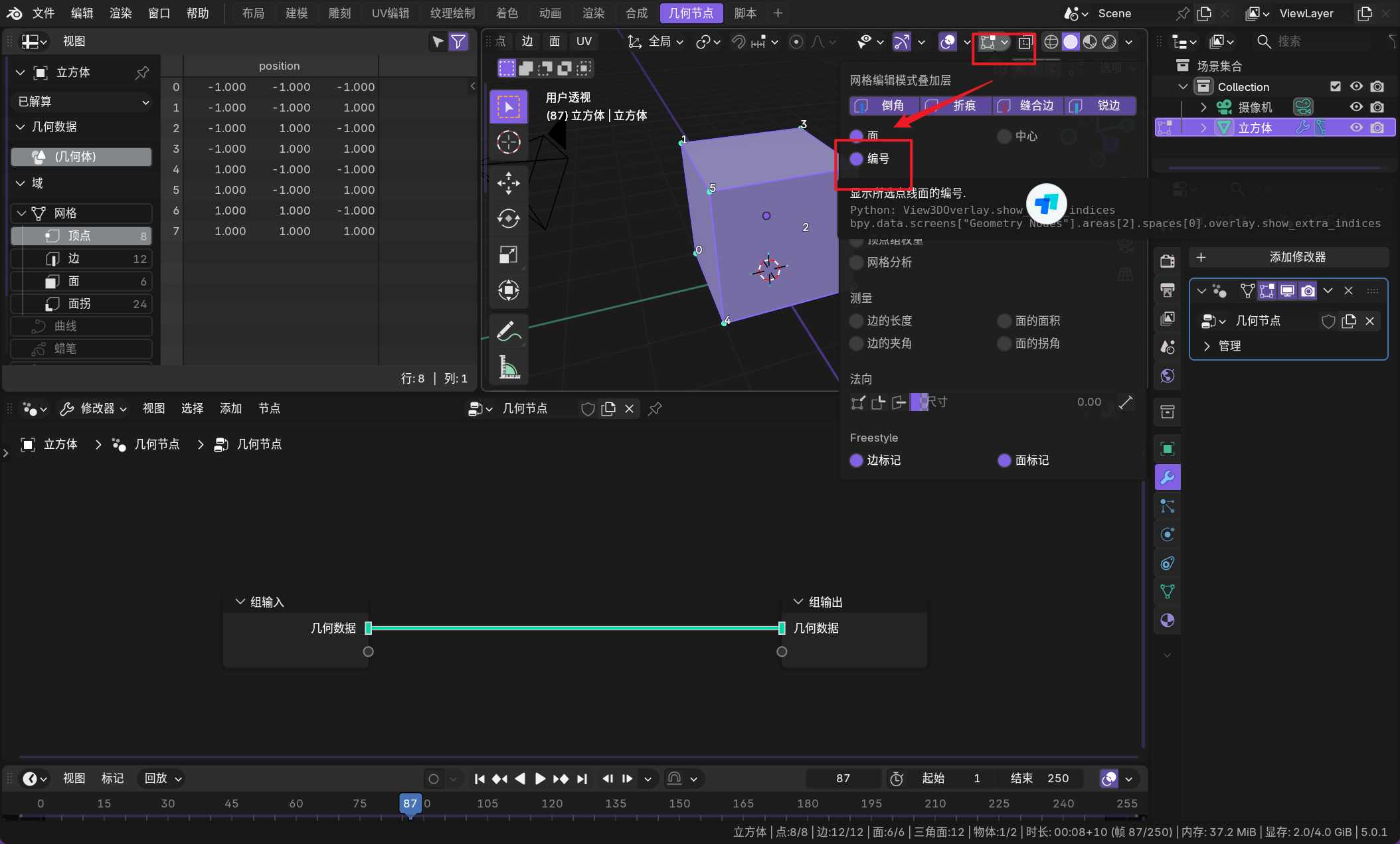Pick the Annotate pencil tool

[x=509, y=330]
